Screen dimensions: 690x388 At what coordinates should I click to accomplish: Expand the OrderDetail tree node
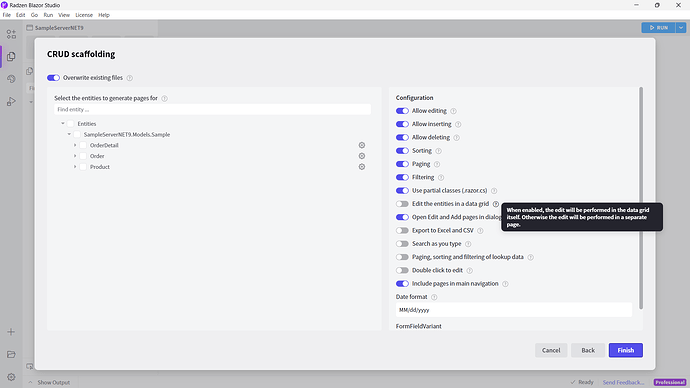click(x=75, y=145)
